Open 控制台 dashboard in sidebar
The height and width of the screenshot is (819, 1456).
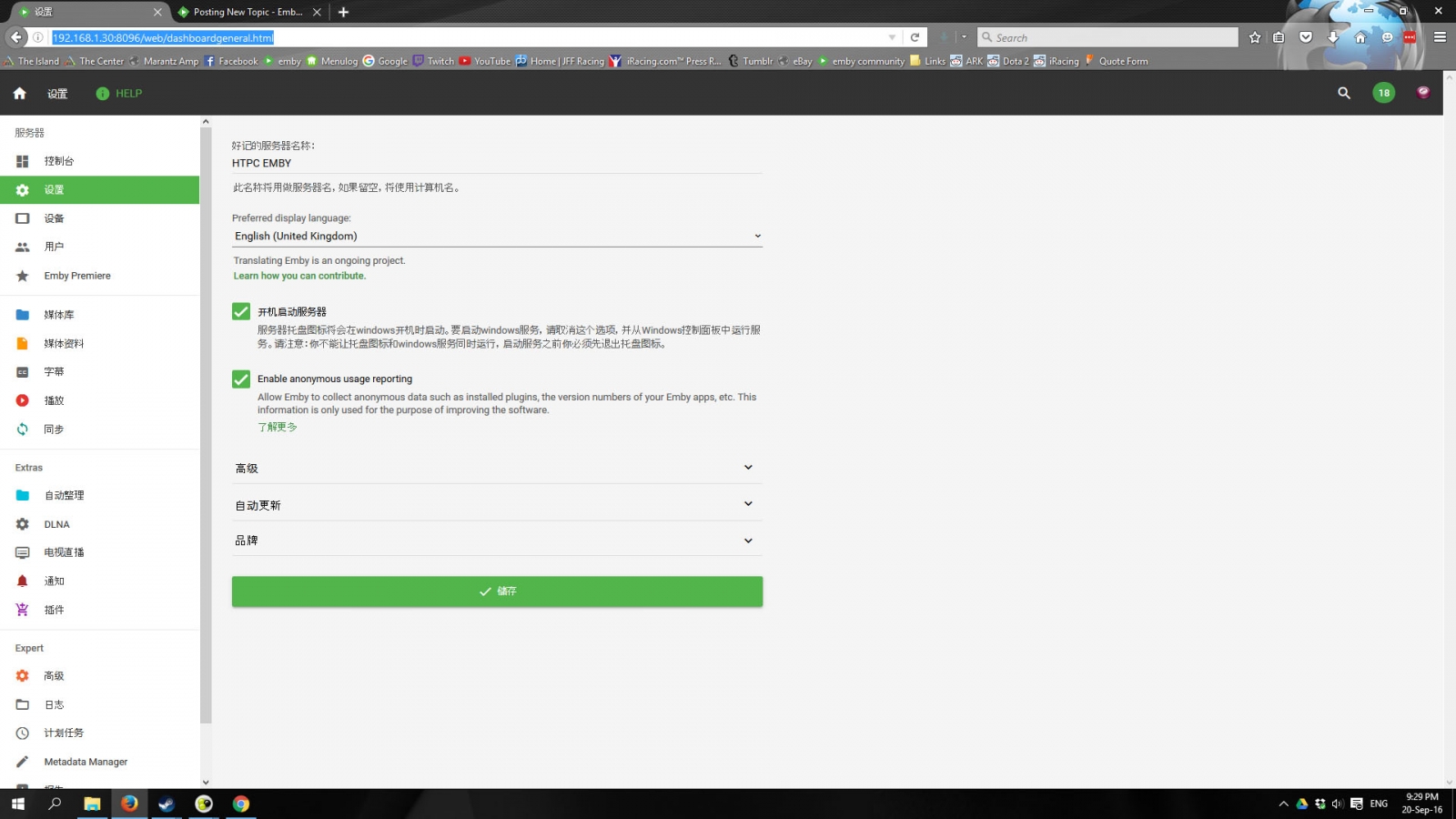[100, 161]
